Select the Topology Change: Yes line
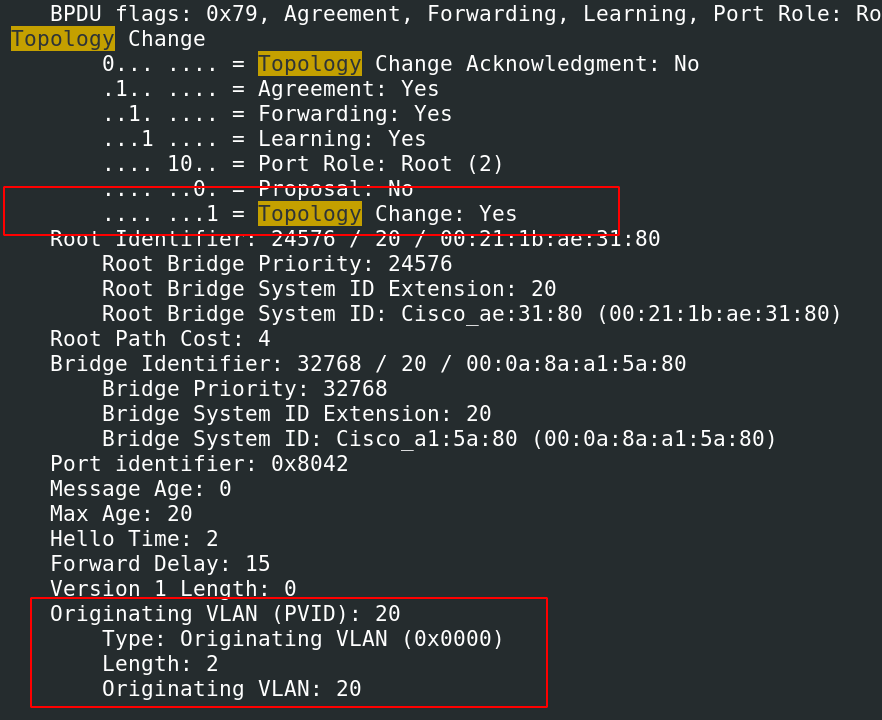This screenshot has width=882, height=720. pos(309,214)
